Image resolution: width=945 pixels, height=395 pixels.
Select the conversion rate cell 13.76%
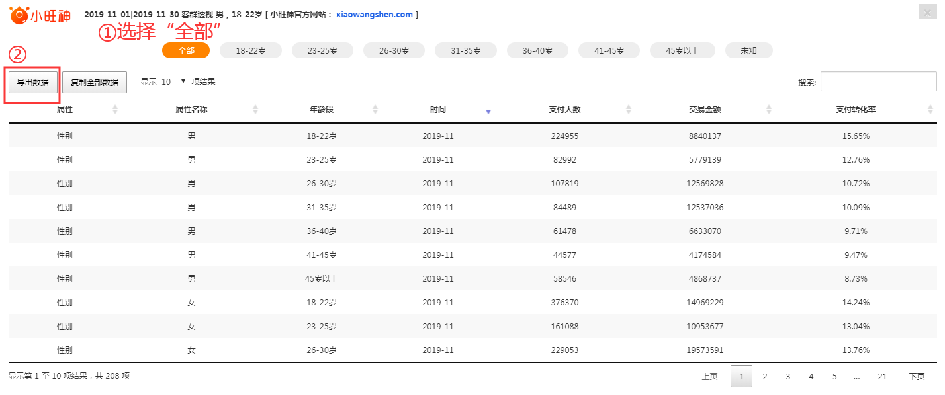click(x=855, y=350)
